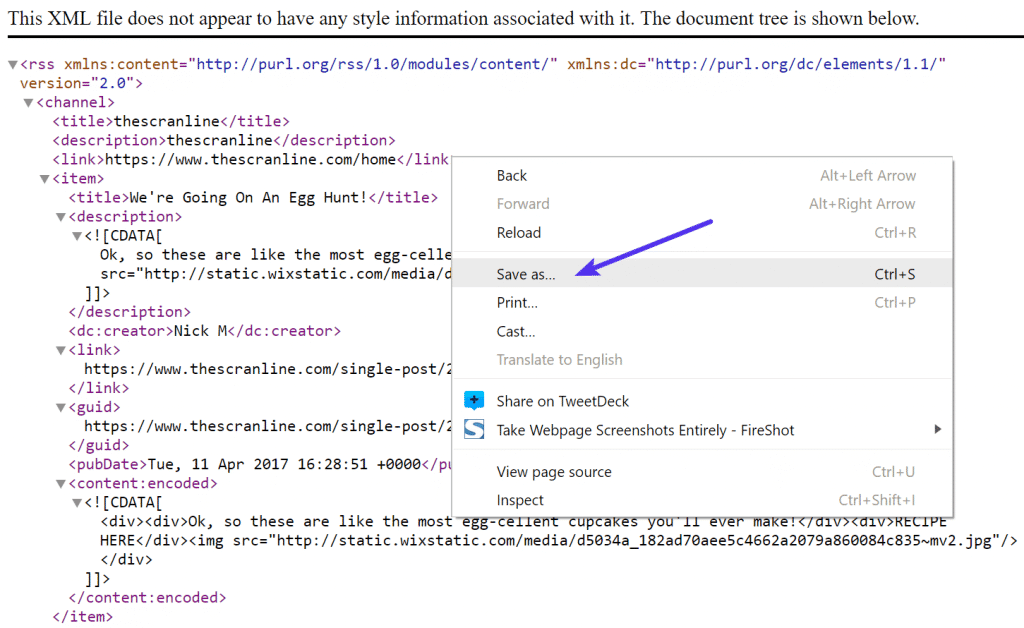
Task: Click the TweetDeck icon in context menu
Action: point(474,401)
